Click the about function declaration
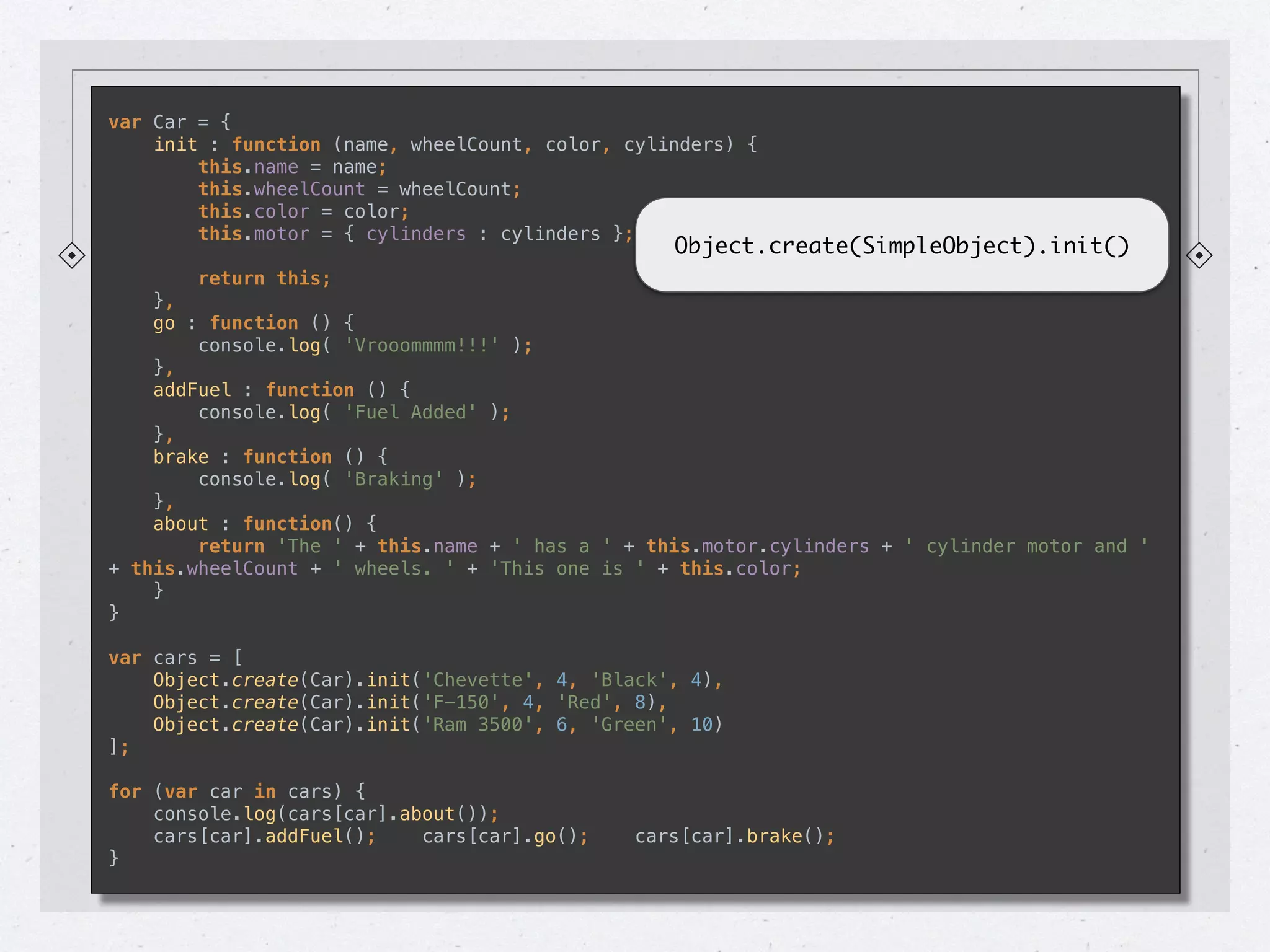Image resolution: width=1270 pixels, height=952 pixels. pos(265,524)
